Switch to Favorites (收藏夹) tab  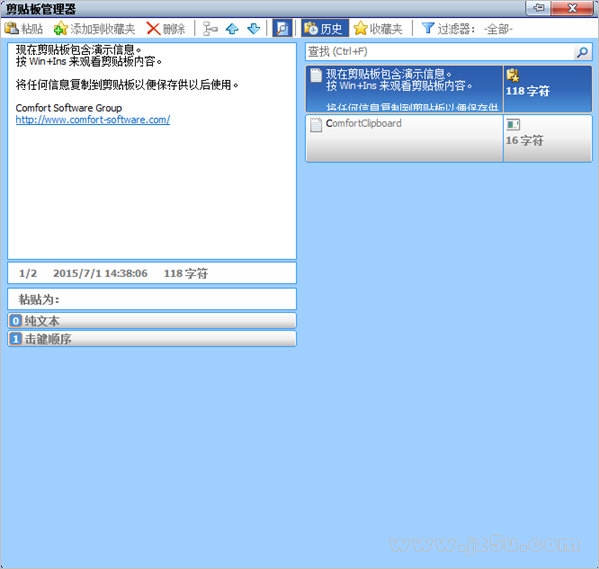[378, 29]
